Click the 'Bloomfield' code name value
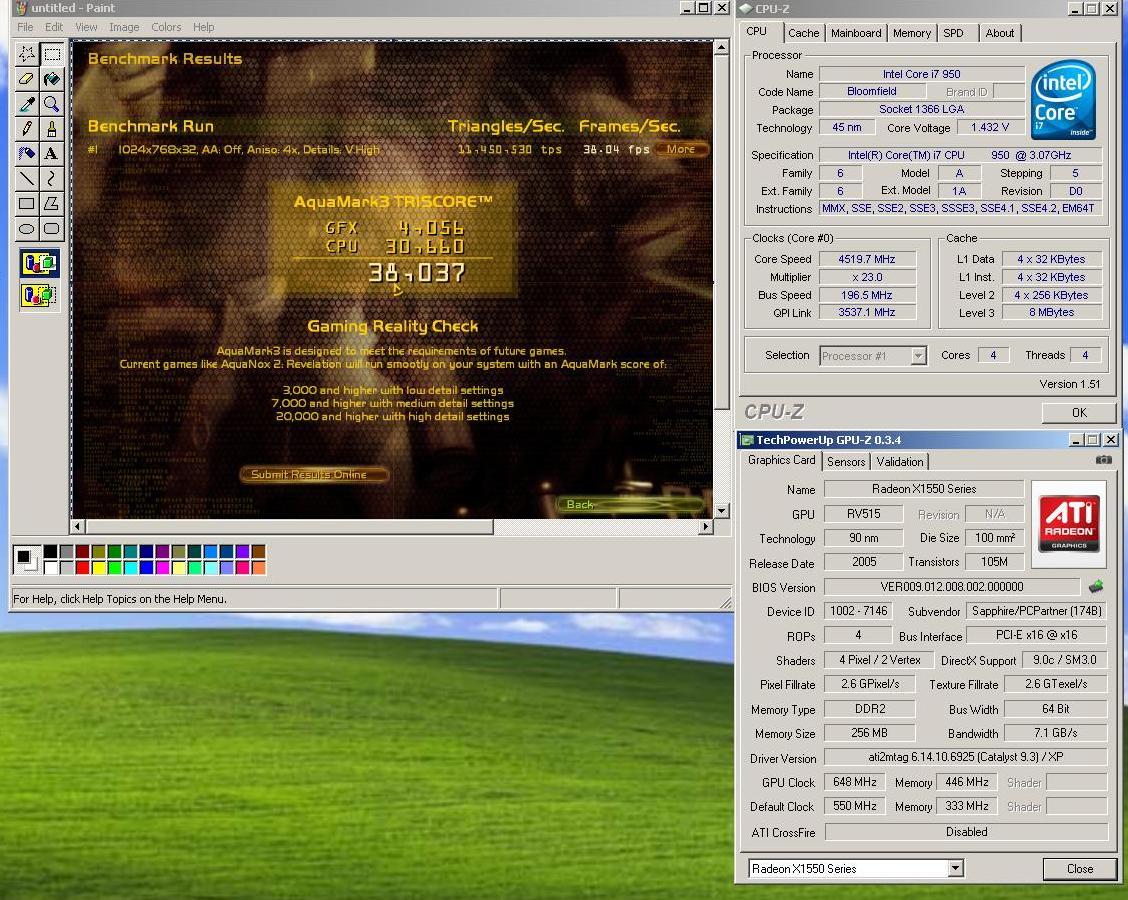Viewport: 1128px width, 900px height. pyautogui.click(x=871, y=91)
